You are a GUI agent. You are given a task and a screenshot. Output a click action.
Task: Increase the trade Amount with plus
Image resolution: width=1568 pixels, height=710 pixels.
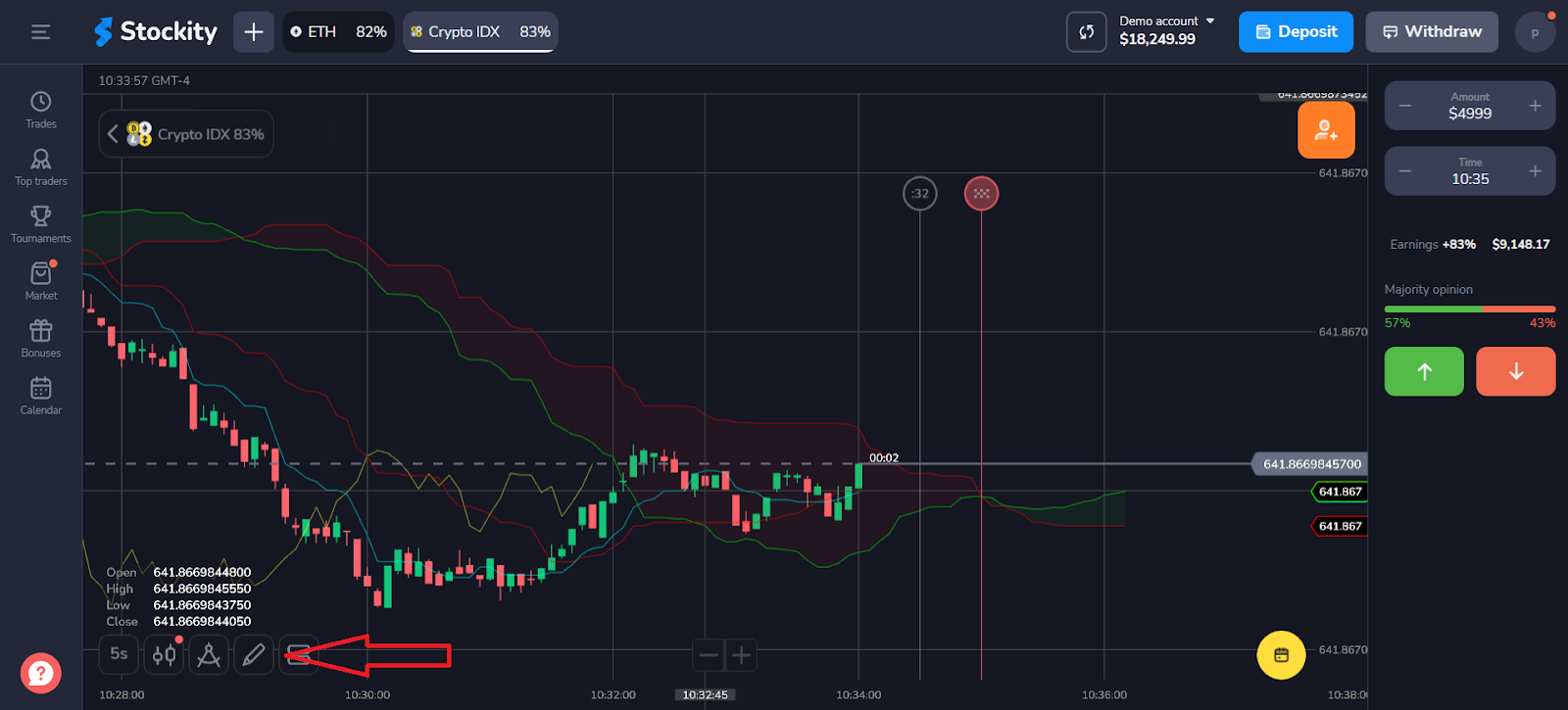click(x=1535, y=106)
